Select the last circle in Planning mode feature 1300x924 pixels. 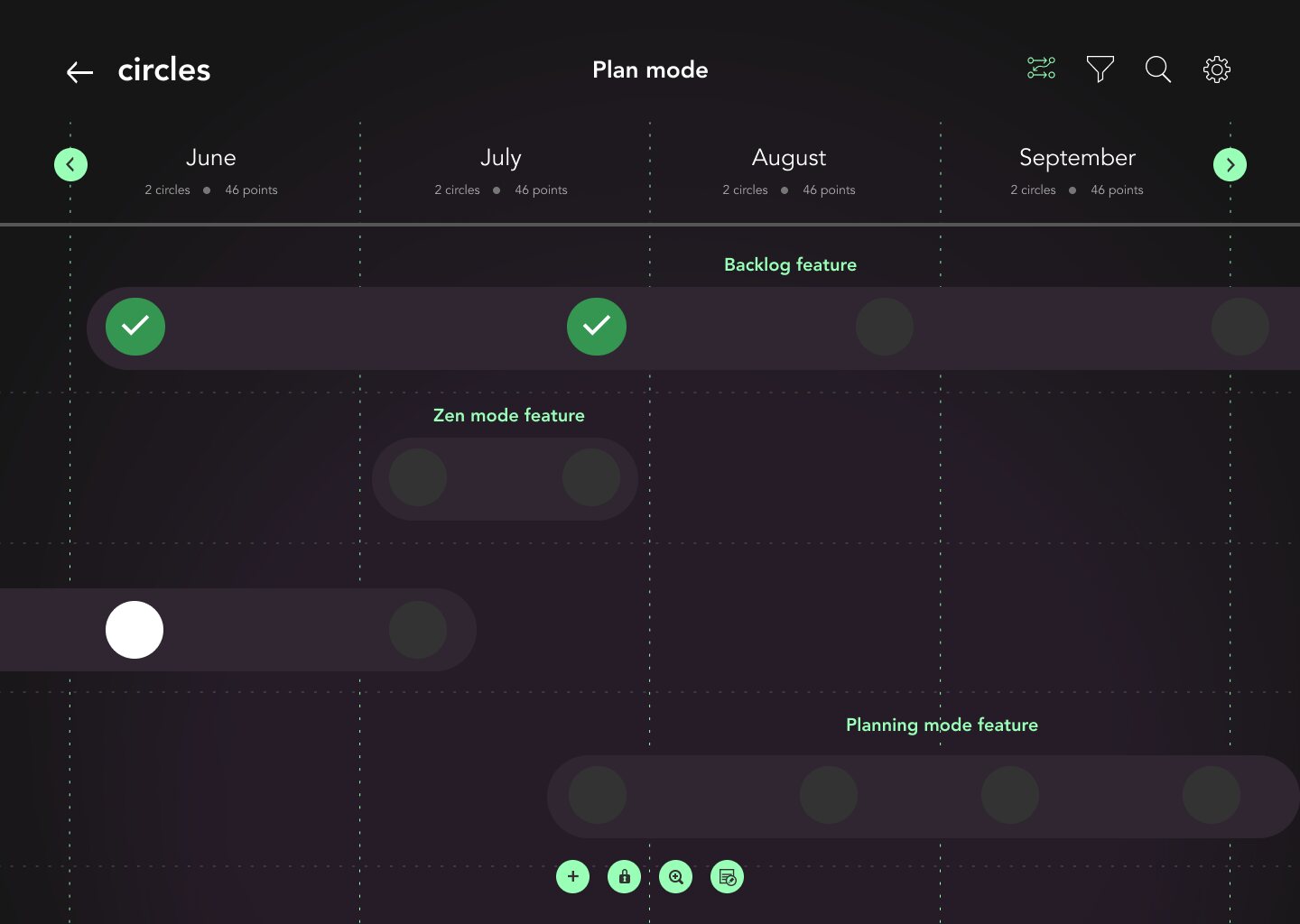[x=1212, y=795]
